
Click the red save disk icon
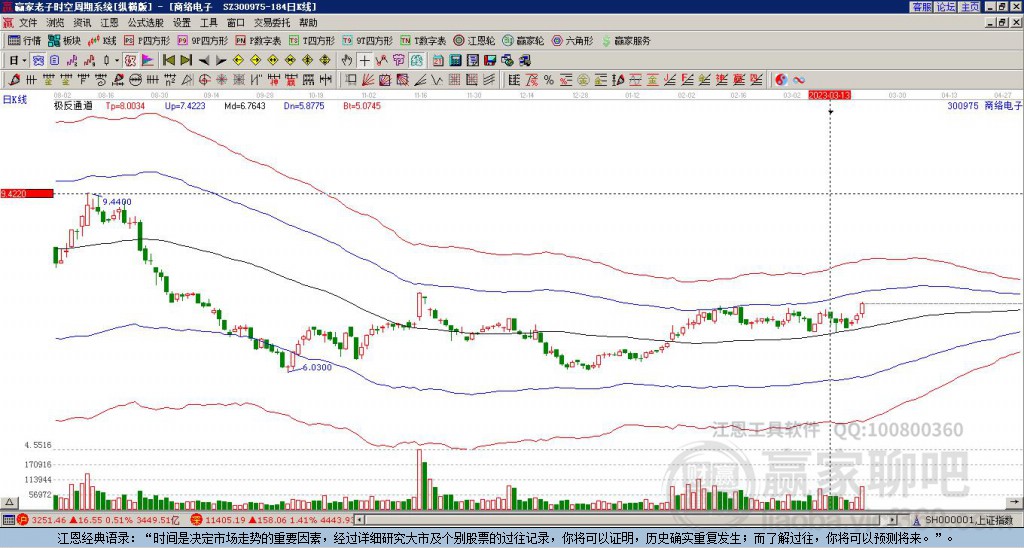pos(489,61)
